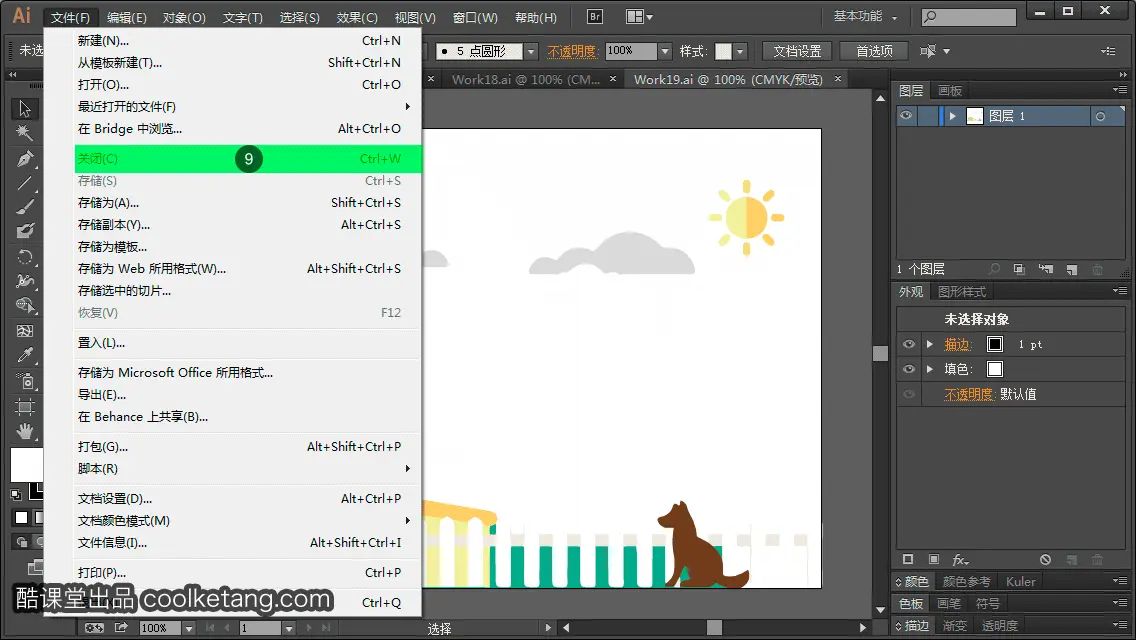Toggle lock column for 图层 1
1136x640 pixels.
coord(927,116)
